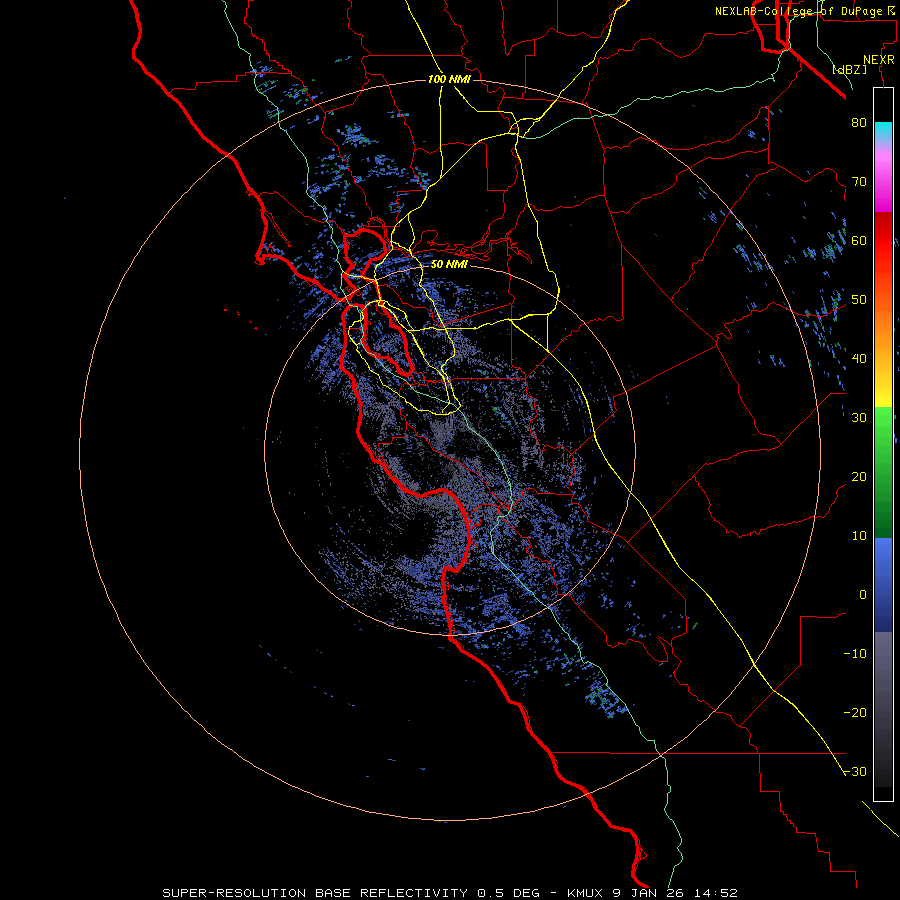The height and width of the screenshot is (900, 900).
Task: Click the -20 value on the dBZ scale
Action: click(x=855, y=712)
